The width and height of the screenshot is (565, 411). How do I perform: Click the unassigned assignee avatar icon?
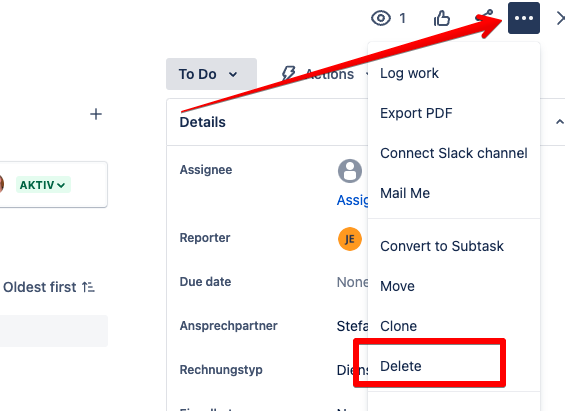tap(350, 171)
